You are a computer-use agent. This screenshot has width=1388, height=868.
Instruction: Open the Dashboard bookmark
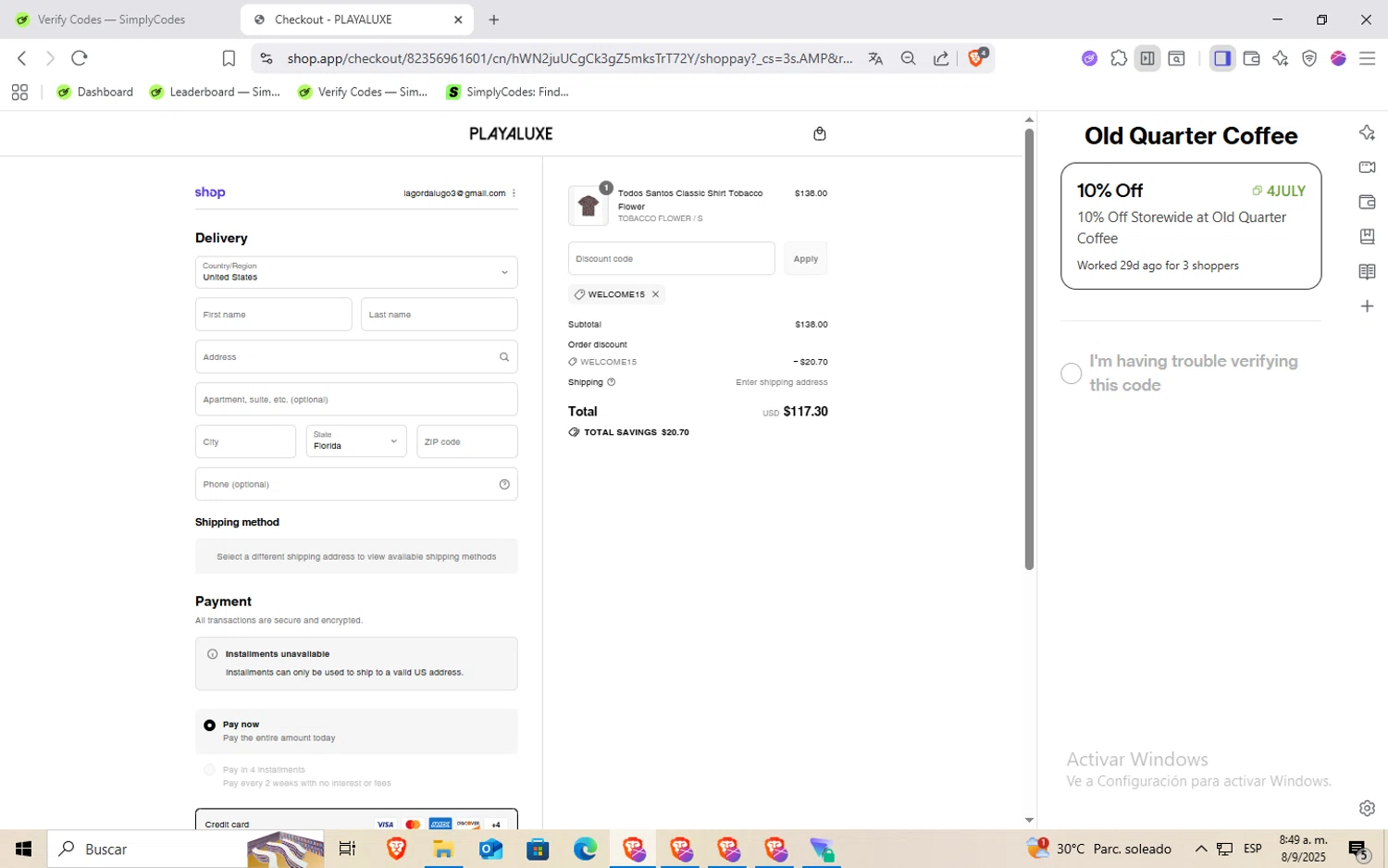coord(95,92)
